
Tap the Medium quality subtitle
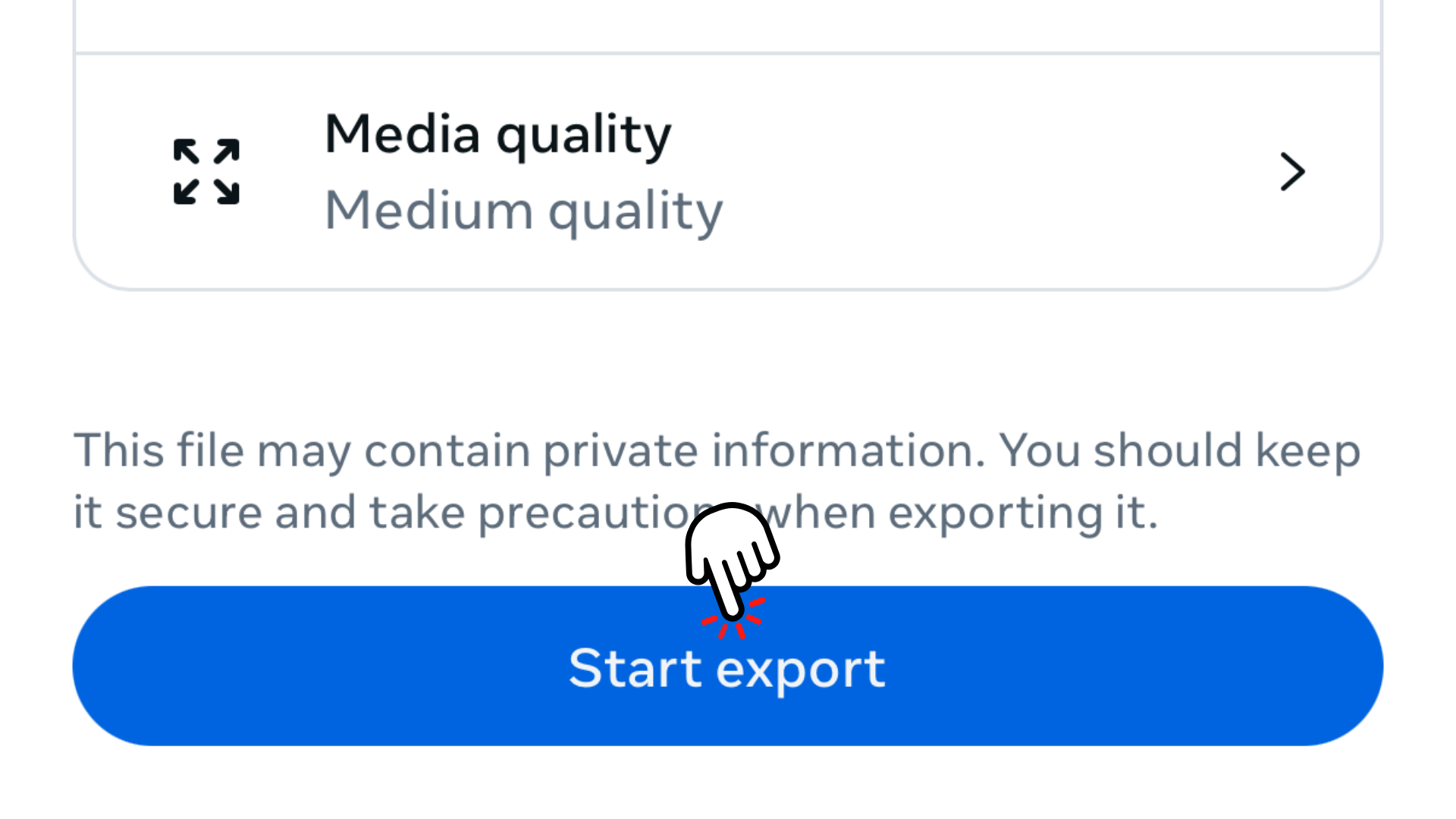click(523, 211)
